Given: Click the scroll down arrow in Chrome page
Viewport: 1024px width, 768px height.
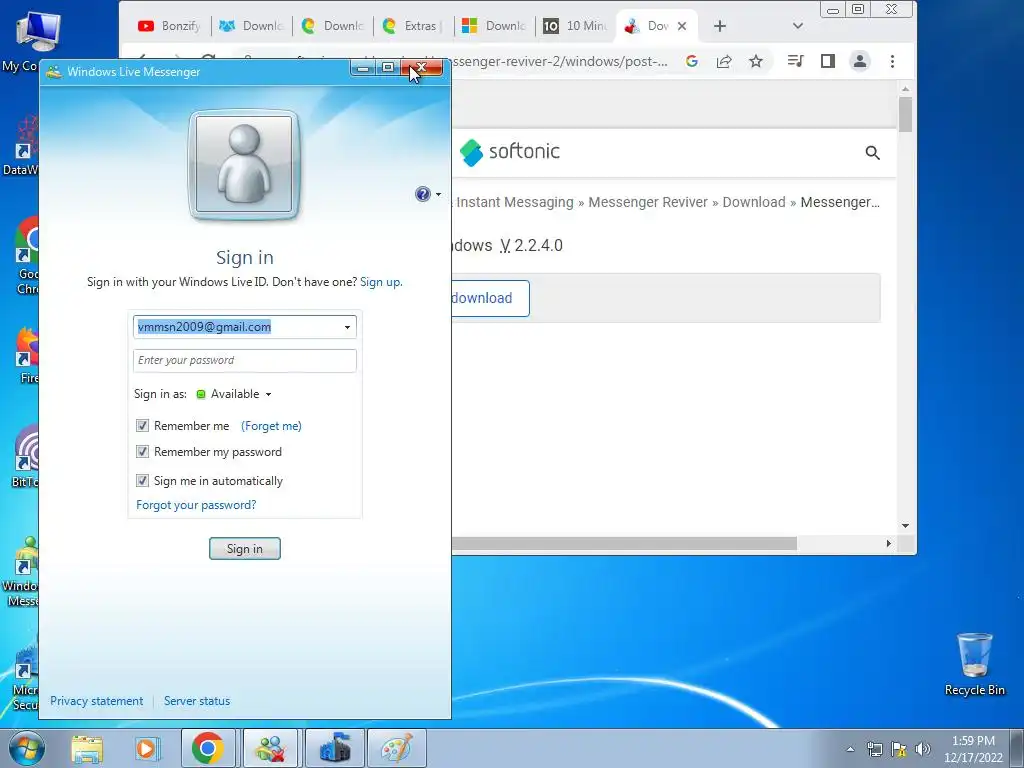Looking at the screenshot, I should 905,526.
